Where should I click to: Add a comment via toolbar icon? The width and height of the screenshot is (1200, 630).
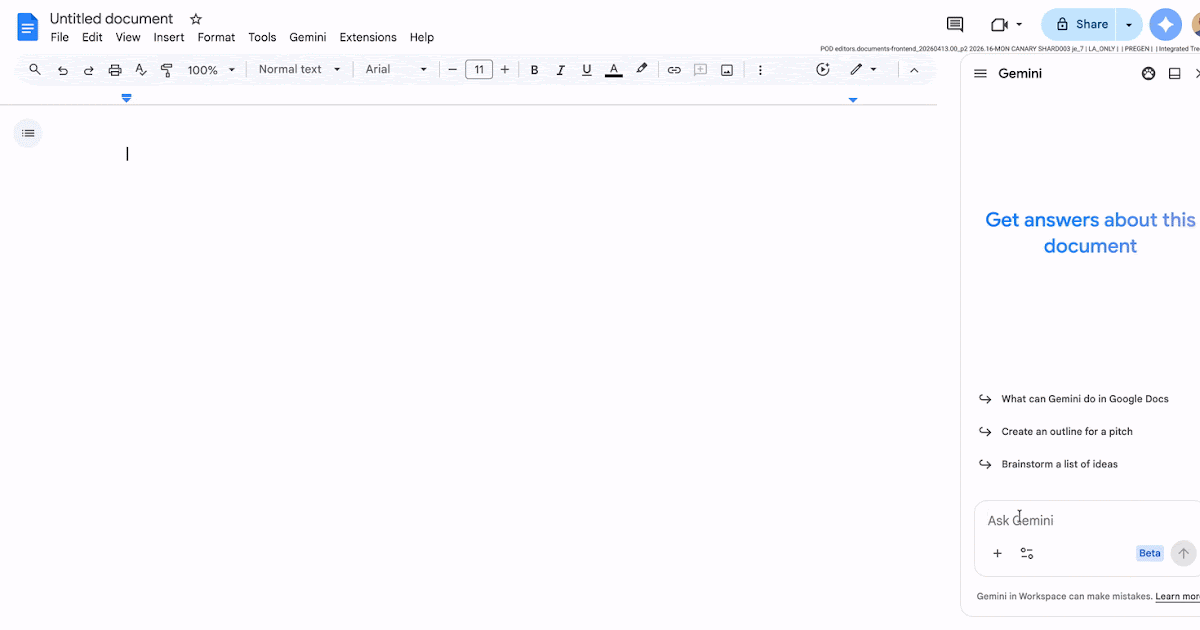coord(700,70)
